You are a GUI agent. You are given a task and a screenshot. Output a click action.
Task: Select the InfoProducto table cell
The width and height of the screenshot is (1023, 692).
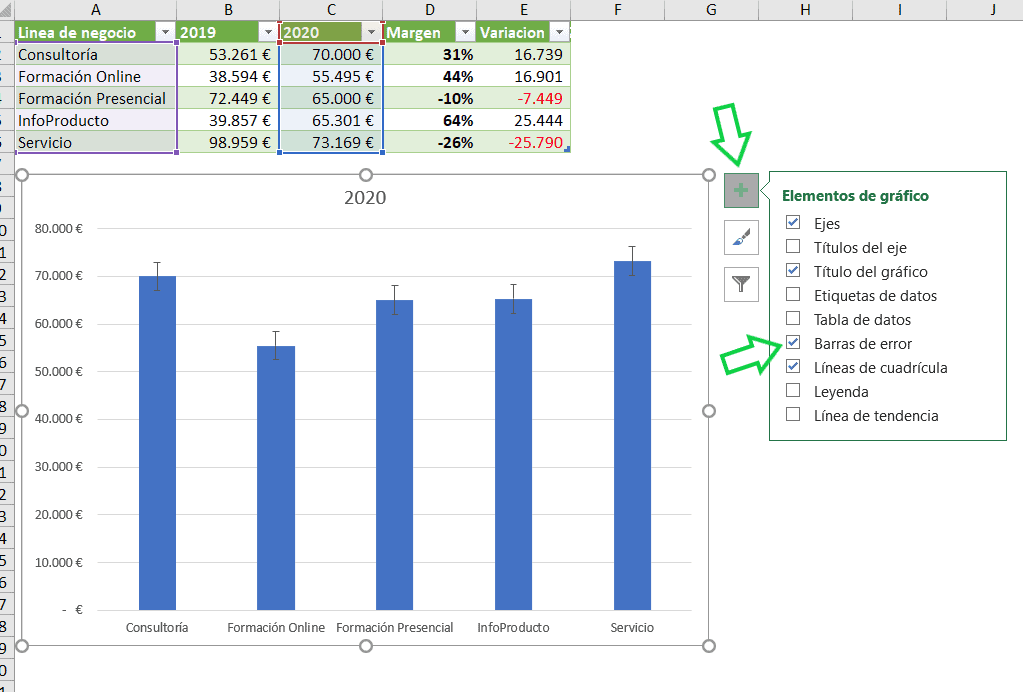96,121
